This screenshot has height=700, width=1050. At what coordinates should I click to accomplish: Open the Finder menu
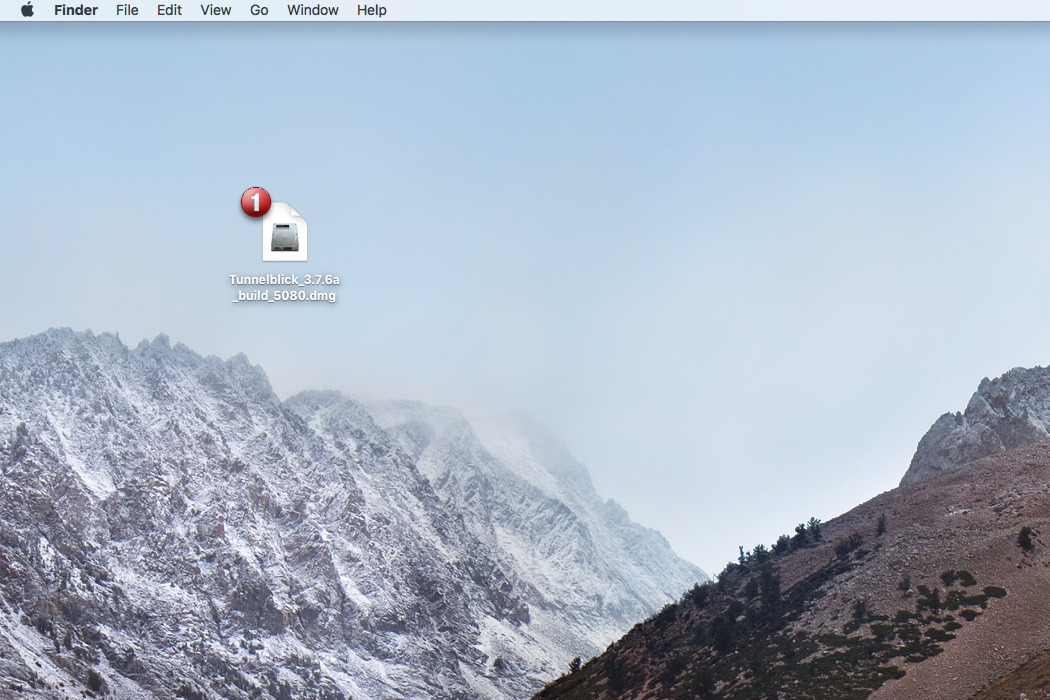(x=76, y=10)
